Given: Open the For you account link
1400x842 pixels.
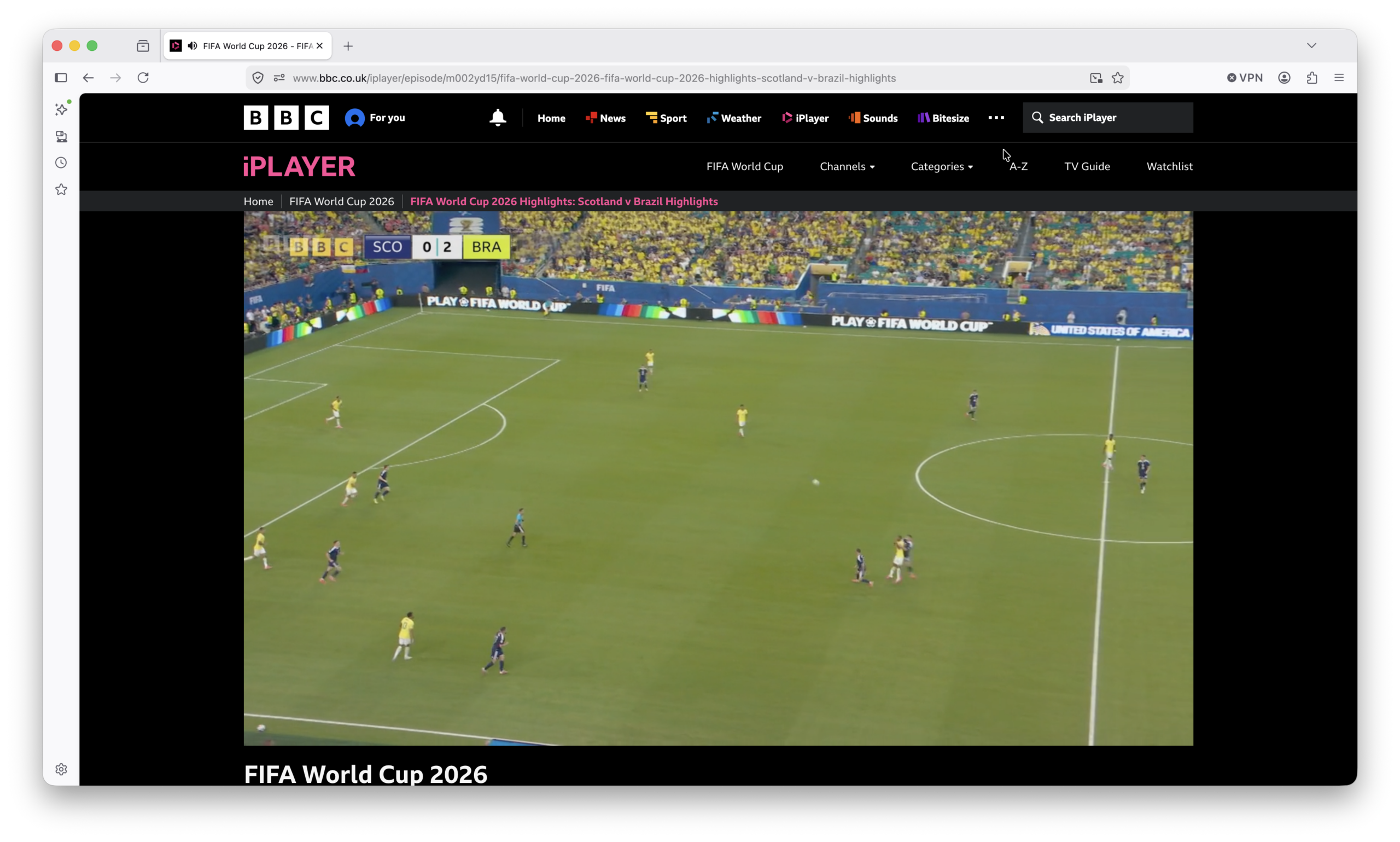Looking at the screenshot, I should point(375,118).
